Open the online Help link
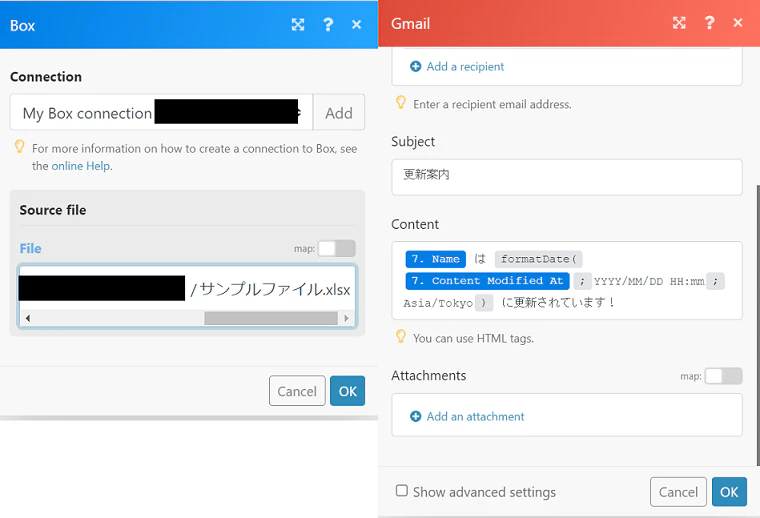Image resolution: width=760 pixels, height=518 pixels. pyautogui.click(x=81, y=166)
